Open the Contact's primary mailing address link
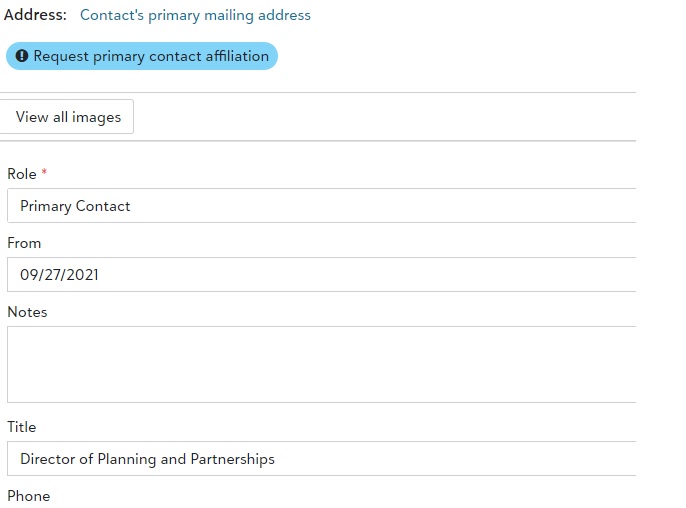 tap(195, 15)
